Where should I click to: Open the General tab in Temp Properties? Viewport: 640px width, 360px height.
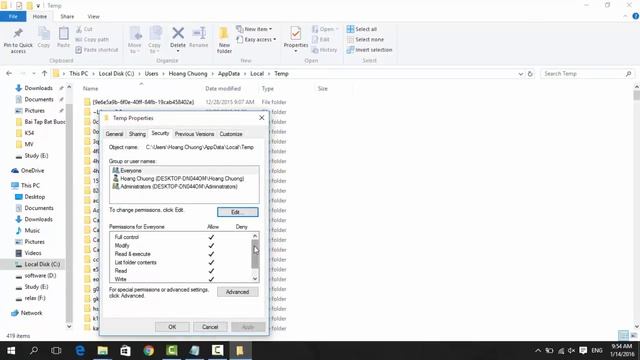114,134
